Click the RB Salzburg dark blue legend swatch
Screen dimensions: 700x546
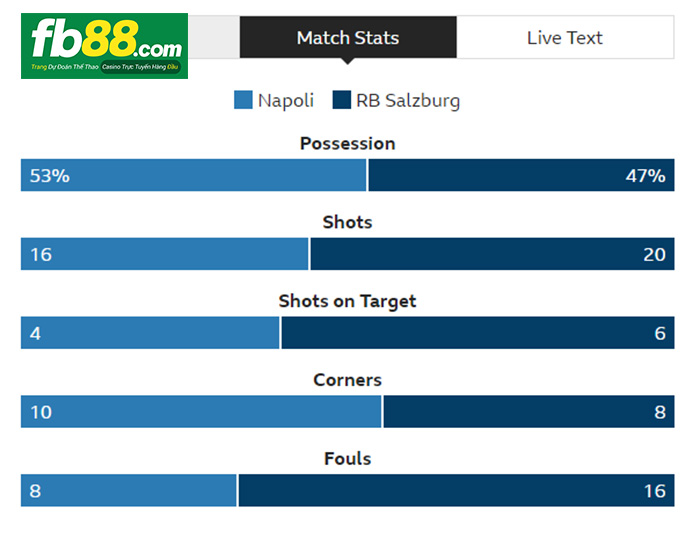tap(342, 100)
